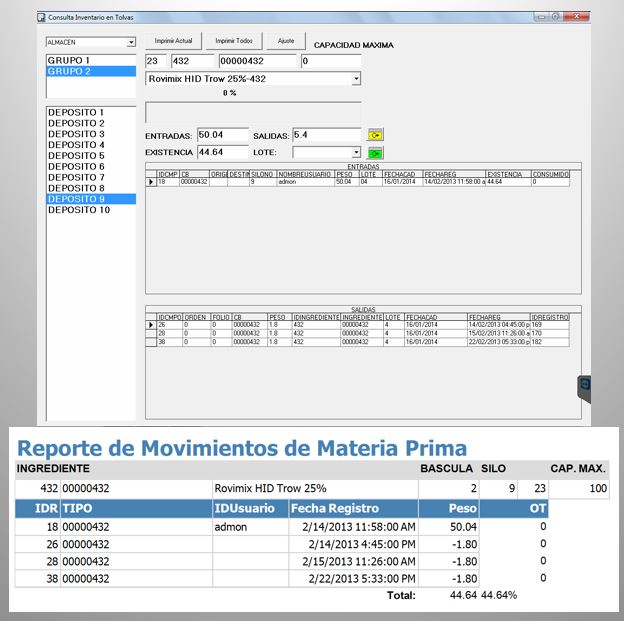
Task: Click the top field showing 00000432
Action: pyautogui.click(x=257, y=61)
